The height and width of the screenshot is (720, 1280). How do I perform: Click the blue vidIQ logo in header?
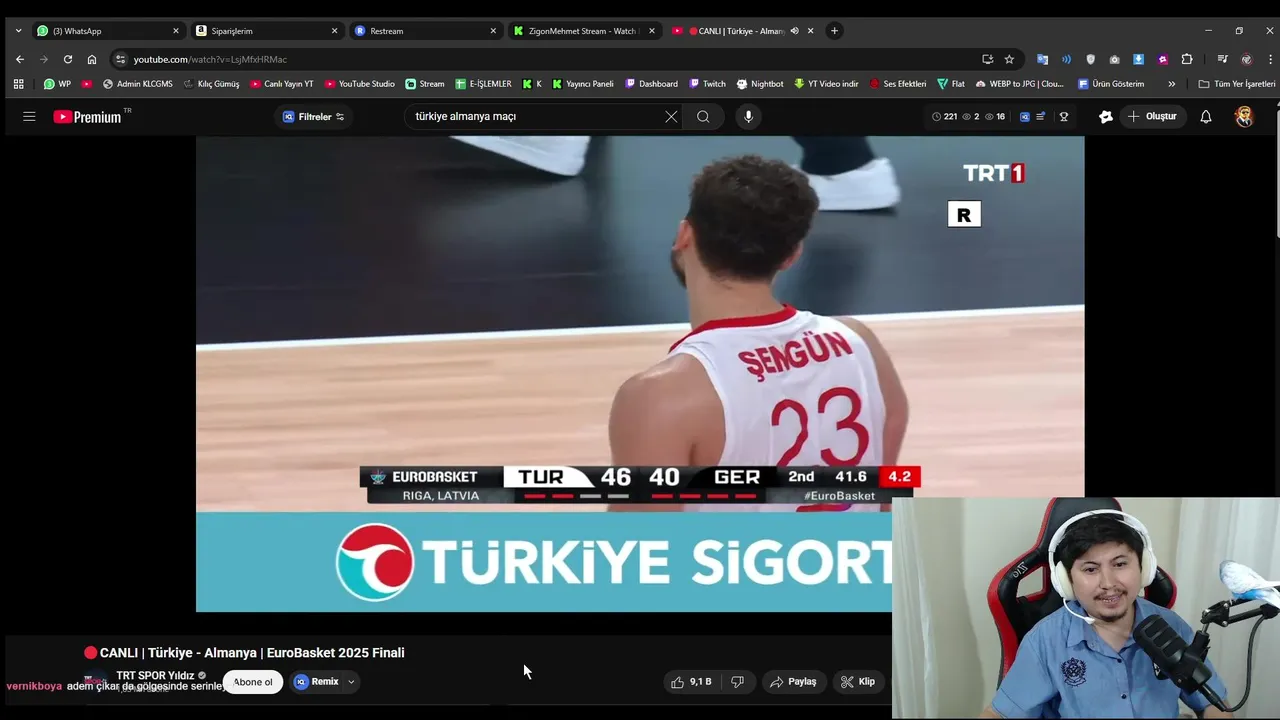(1024, 117)
